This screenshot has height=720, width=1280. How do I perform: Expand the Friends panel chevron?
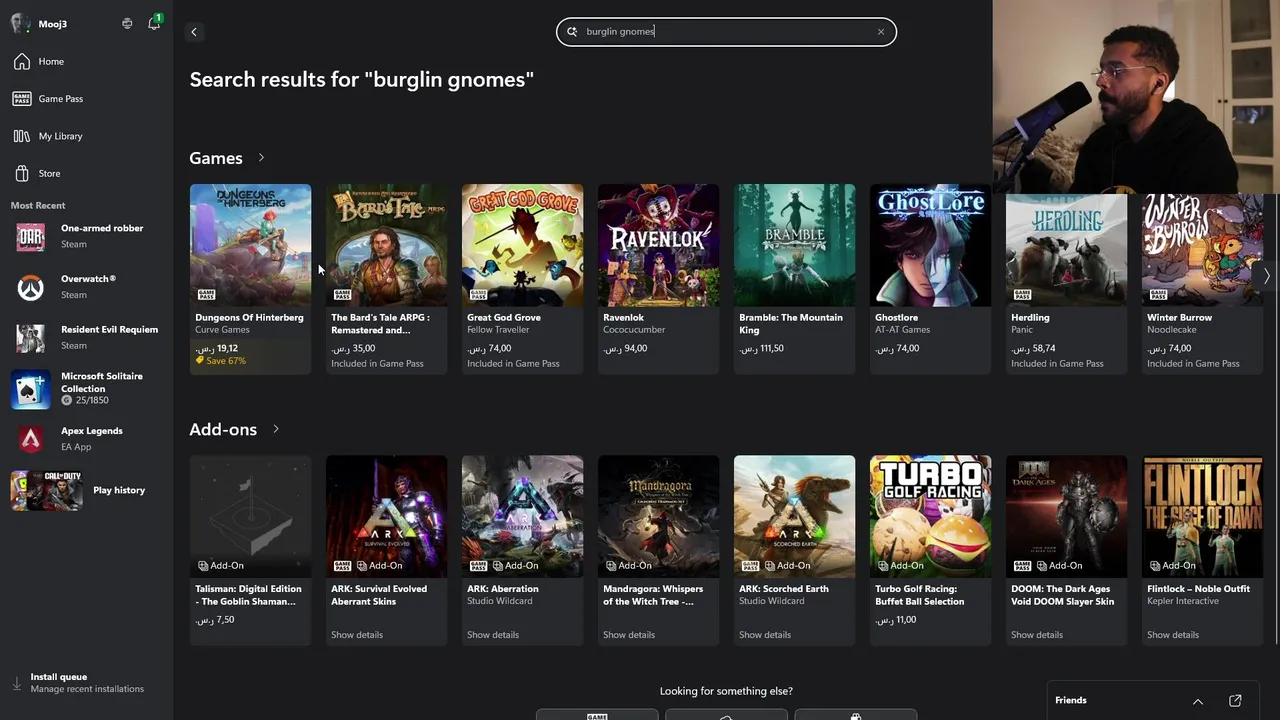[1198, 701]
